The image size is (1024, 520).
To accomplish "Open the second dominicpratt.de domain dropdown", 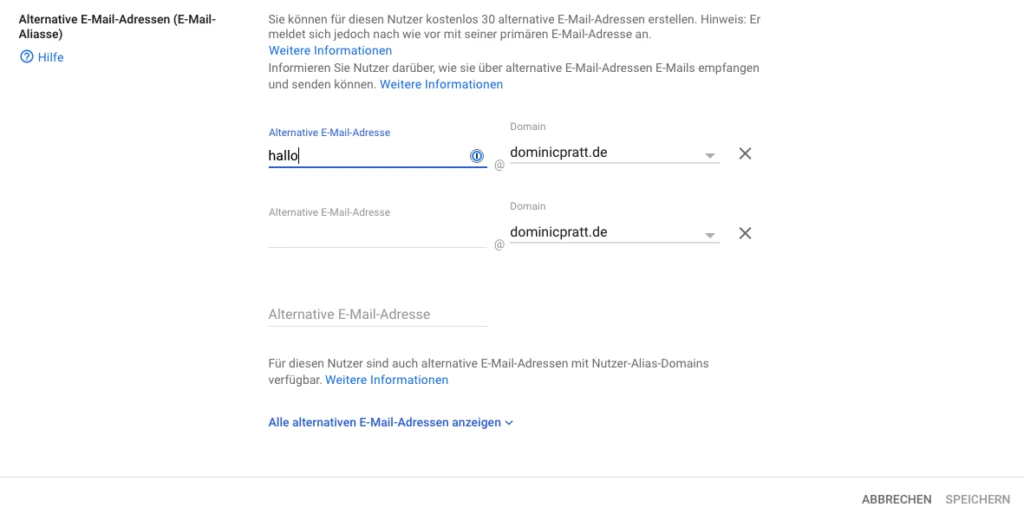I will [614, 233].
